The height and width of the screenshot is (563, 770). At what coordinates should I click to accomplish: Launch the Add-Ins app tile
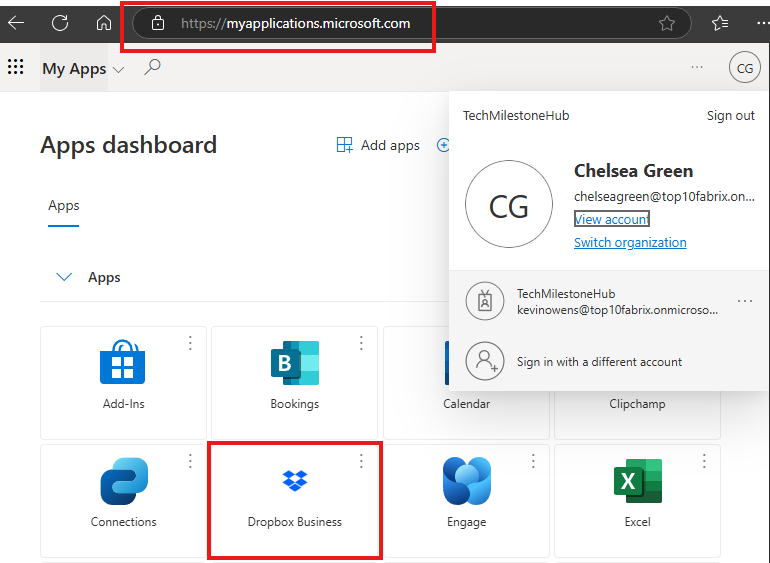pos(123,383)
